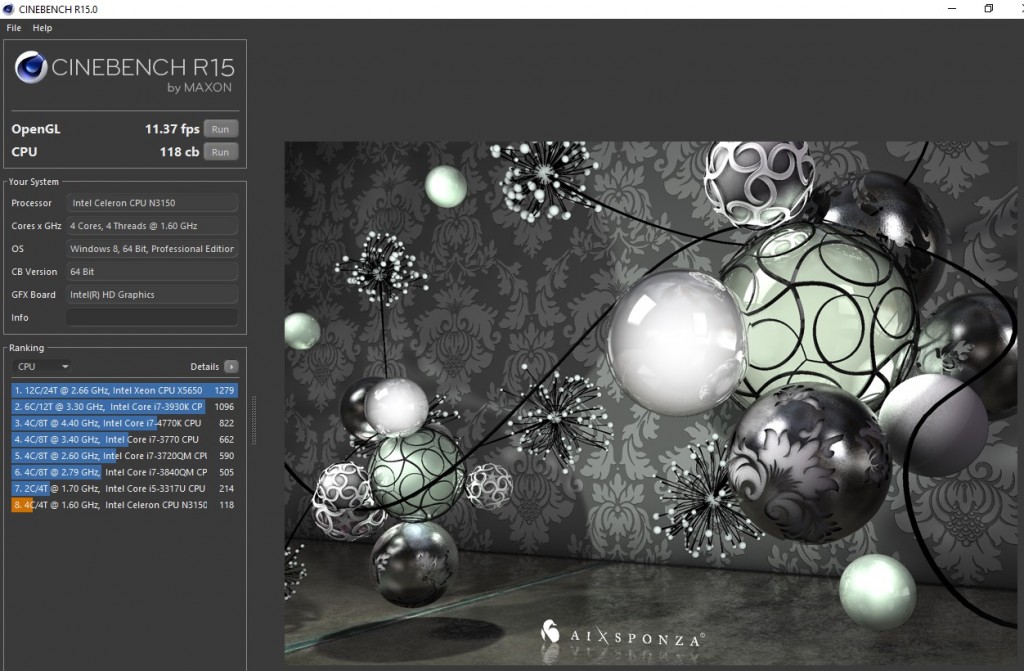This screenshot has height=671, width=1024.
Task: Click the OS field showing Windows 8
Action: (151, 248)
